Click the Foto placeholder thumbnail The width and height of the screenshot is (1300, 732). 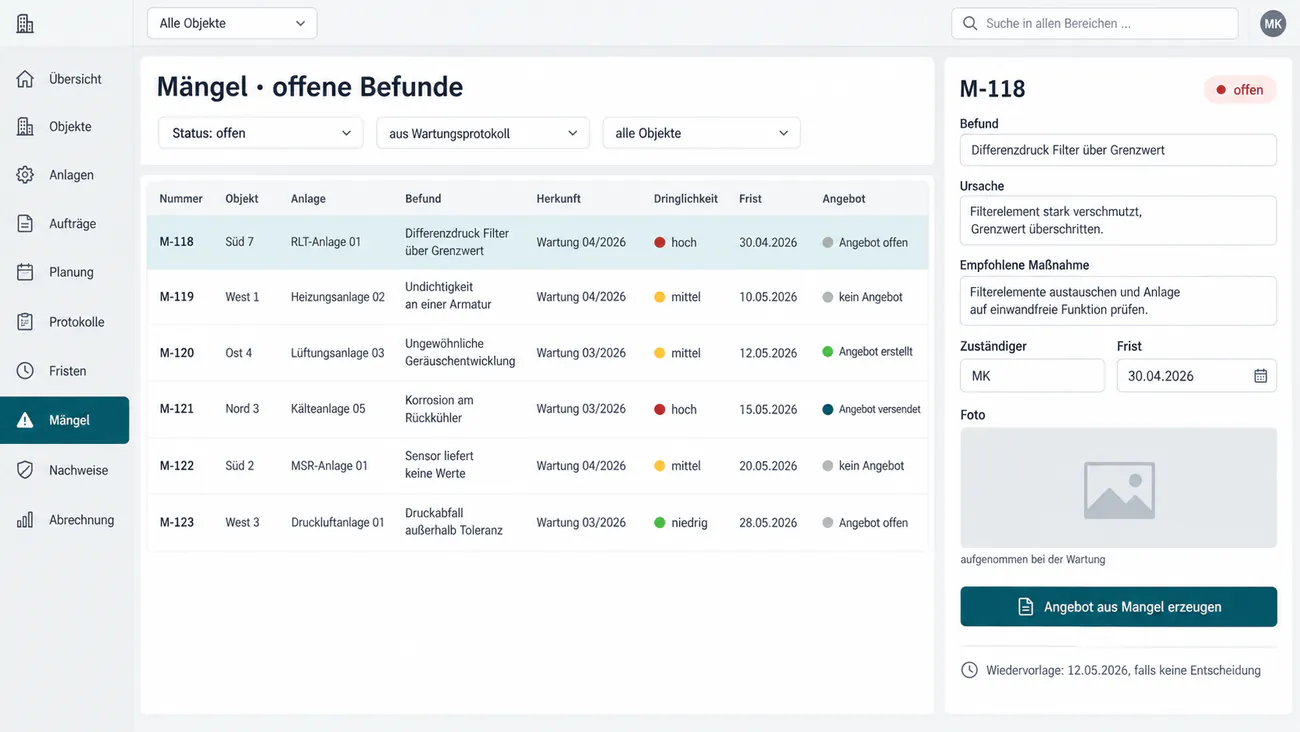[x=1118, y=488]
